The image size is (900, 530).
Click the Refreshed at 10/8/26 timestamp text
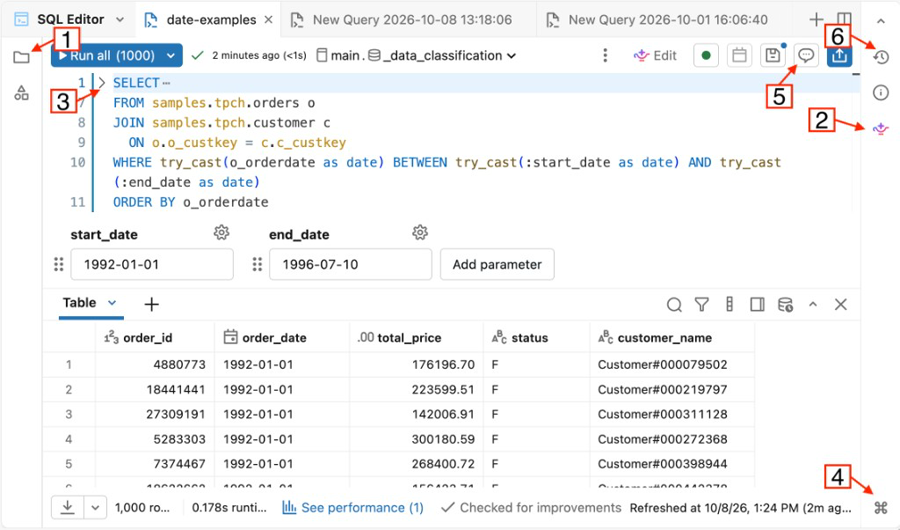(740, 508)
